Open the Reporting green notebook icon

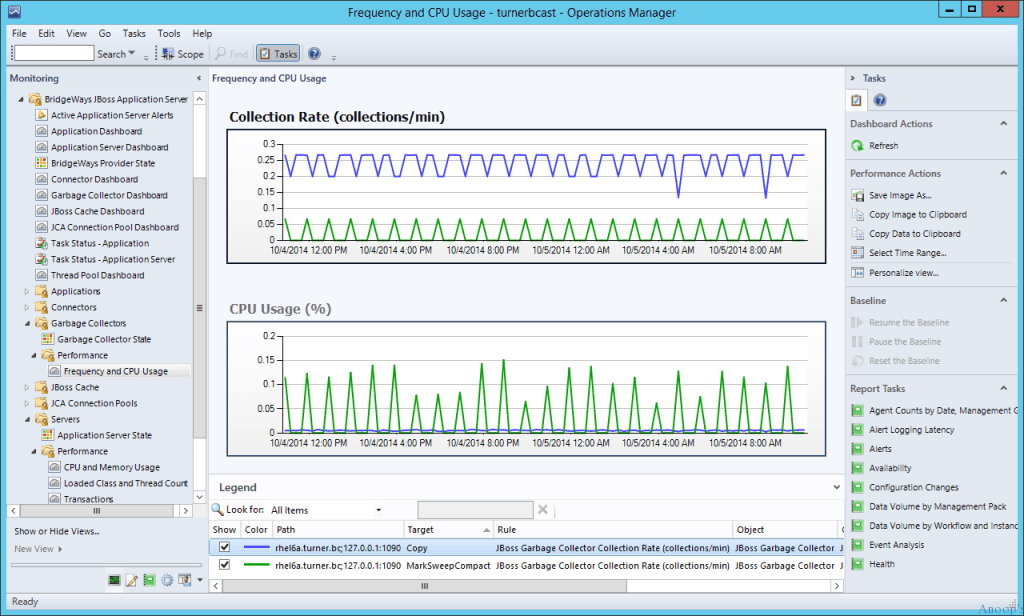click(x=149, y=580)
